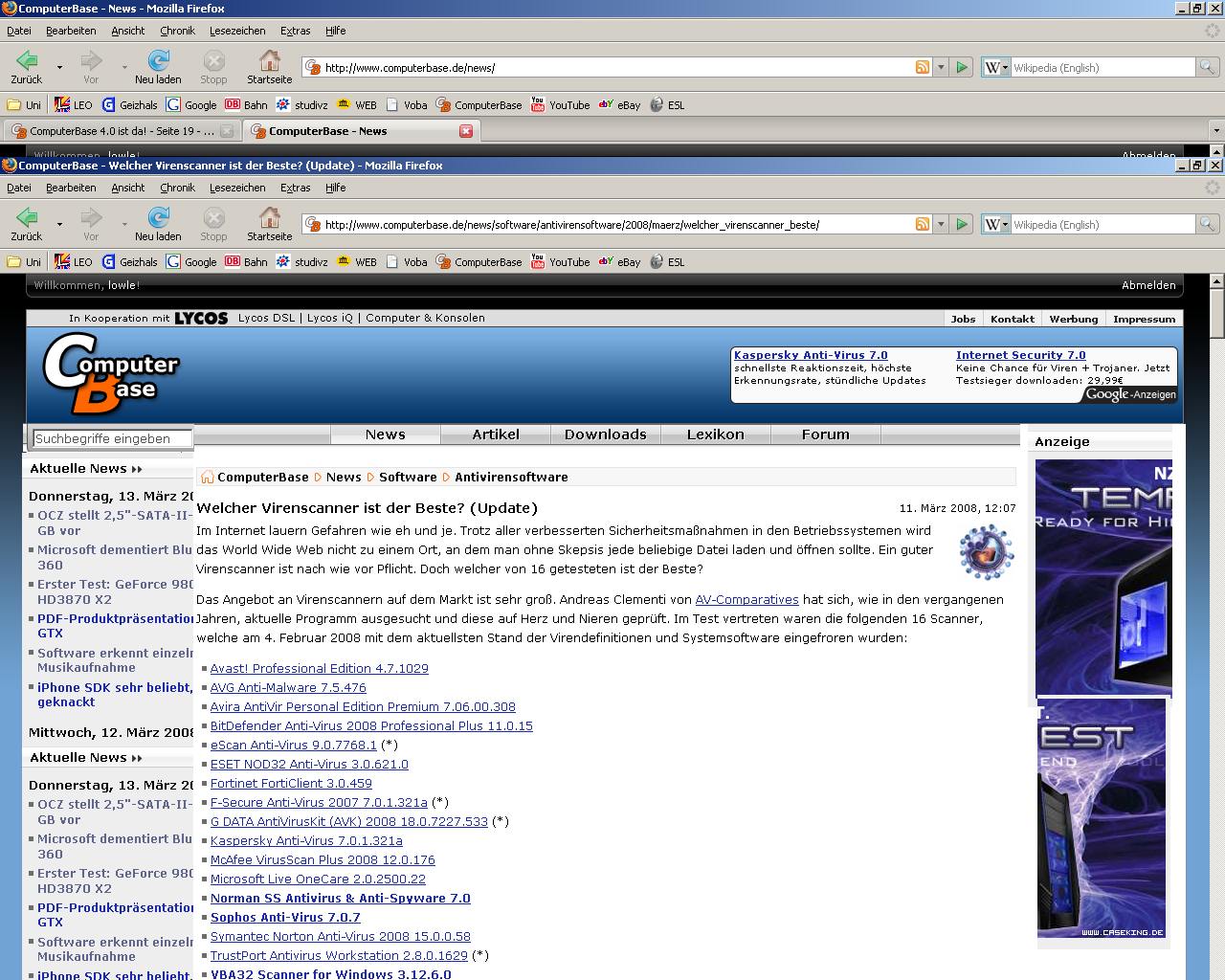Click Wikipedia search field in back window

1102,67
